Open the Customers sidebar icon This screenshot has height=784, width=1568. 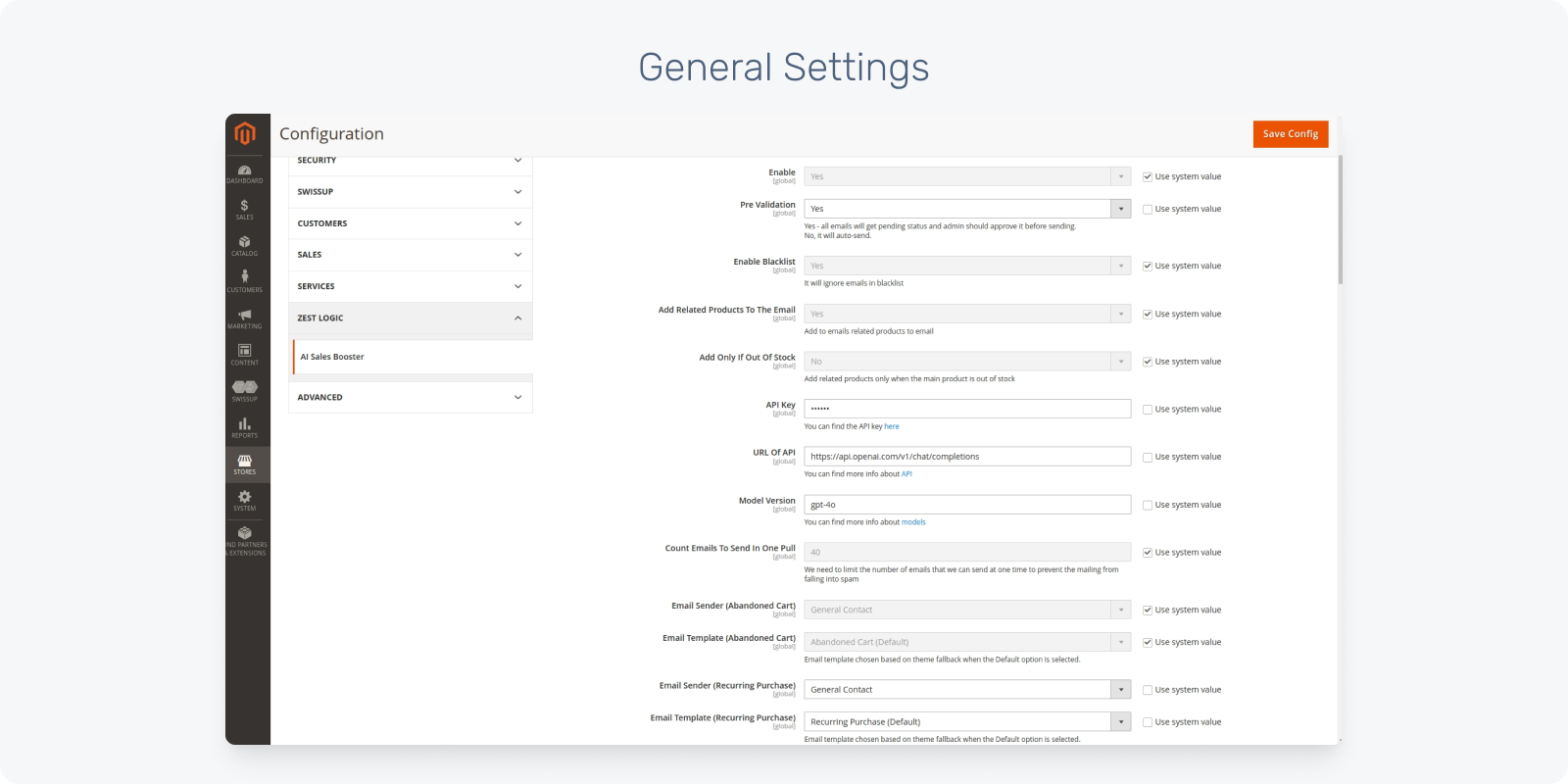(x=245, y=281)
